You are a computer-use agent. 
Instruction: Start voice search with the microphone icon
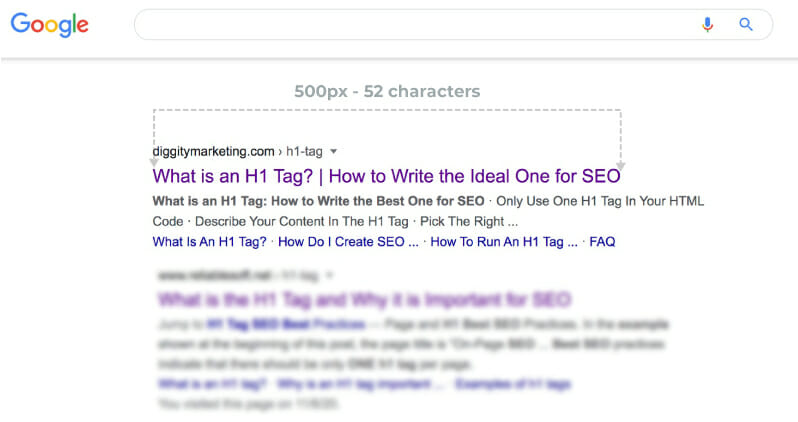[x=708, y=25]
